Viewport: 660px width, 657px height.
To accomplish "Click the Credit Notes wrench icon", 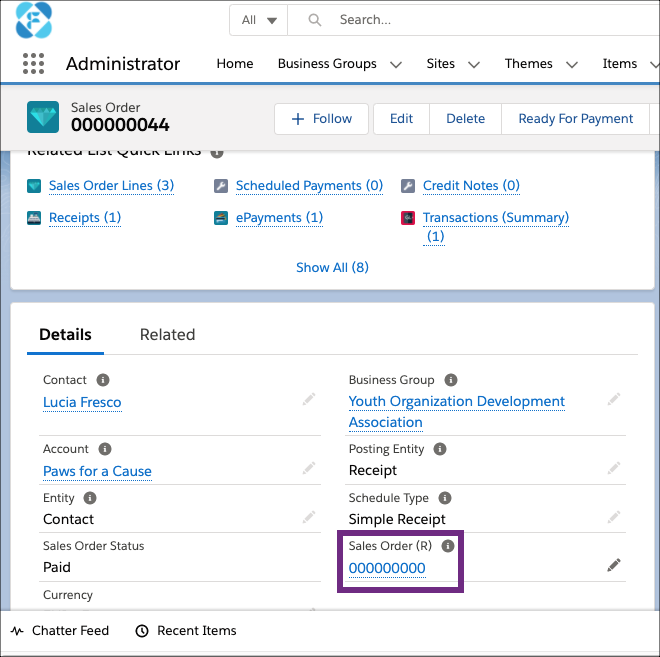I will click(x=408, y=186).
